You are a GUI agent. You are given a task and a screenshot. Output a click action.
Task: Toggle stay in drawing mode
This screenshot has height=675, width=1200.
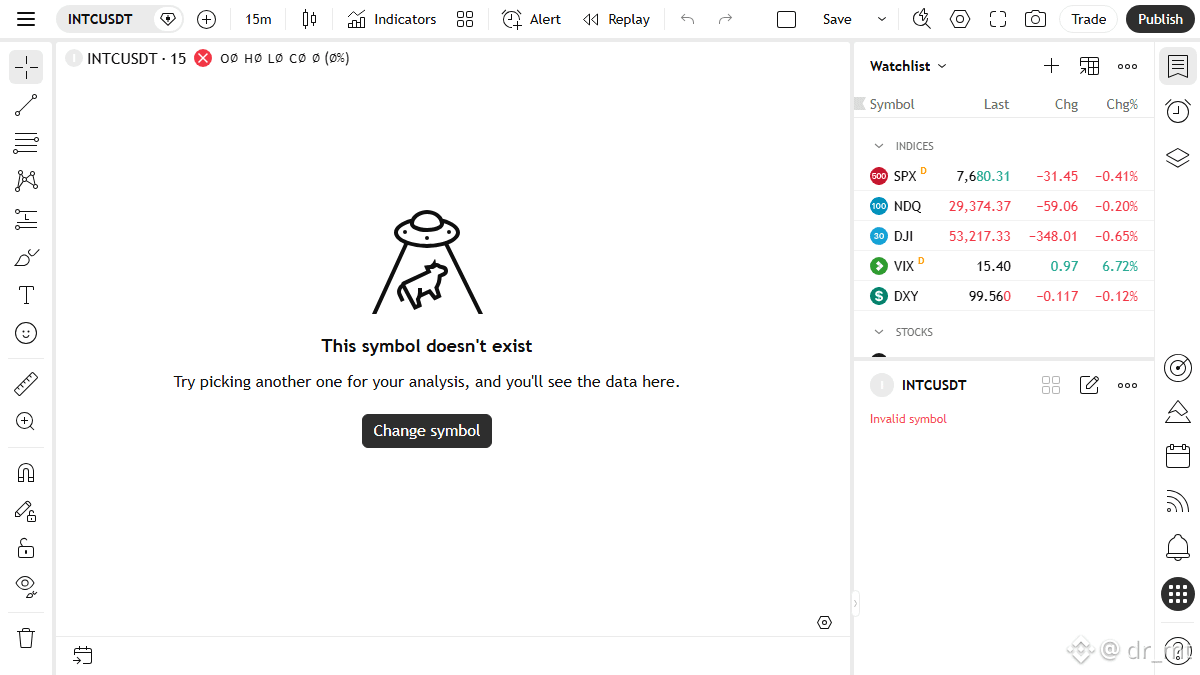coord(26,510)
